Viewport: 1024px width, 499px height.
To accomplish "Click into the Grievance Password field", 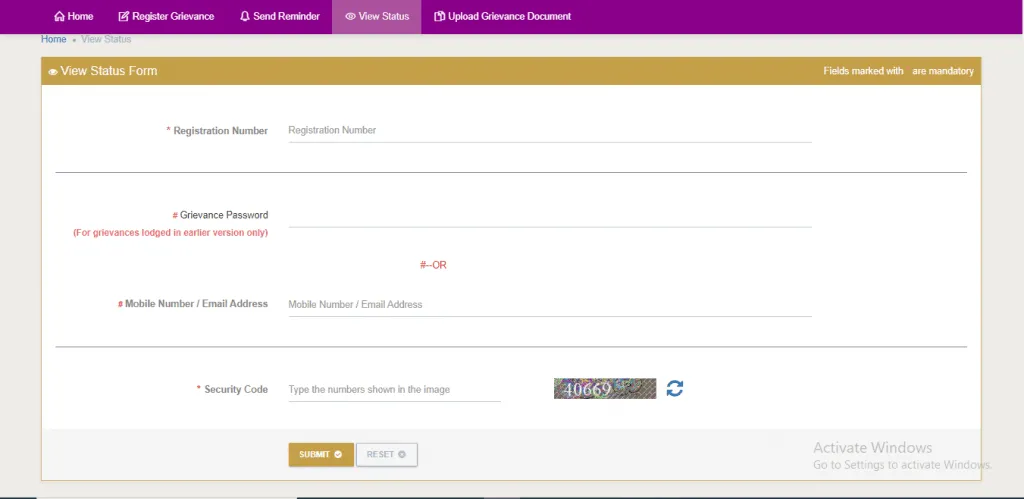I will pyautogui.click(x=549, y=215).
